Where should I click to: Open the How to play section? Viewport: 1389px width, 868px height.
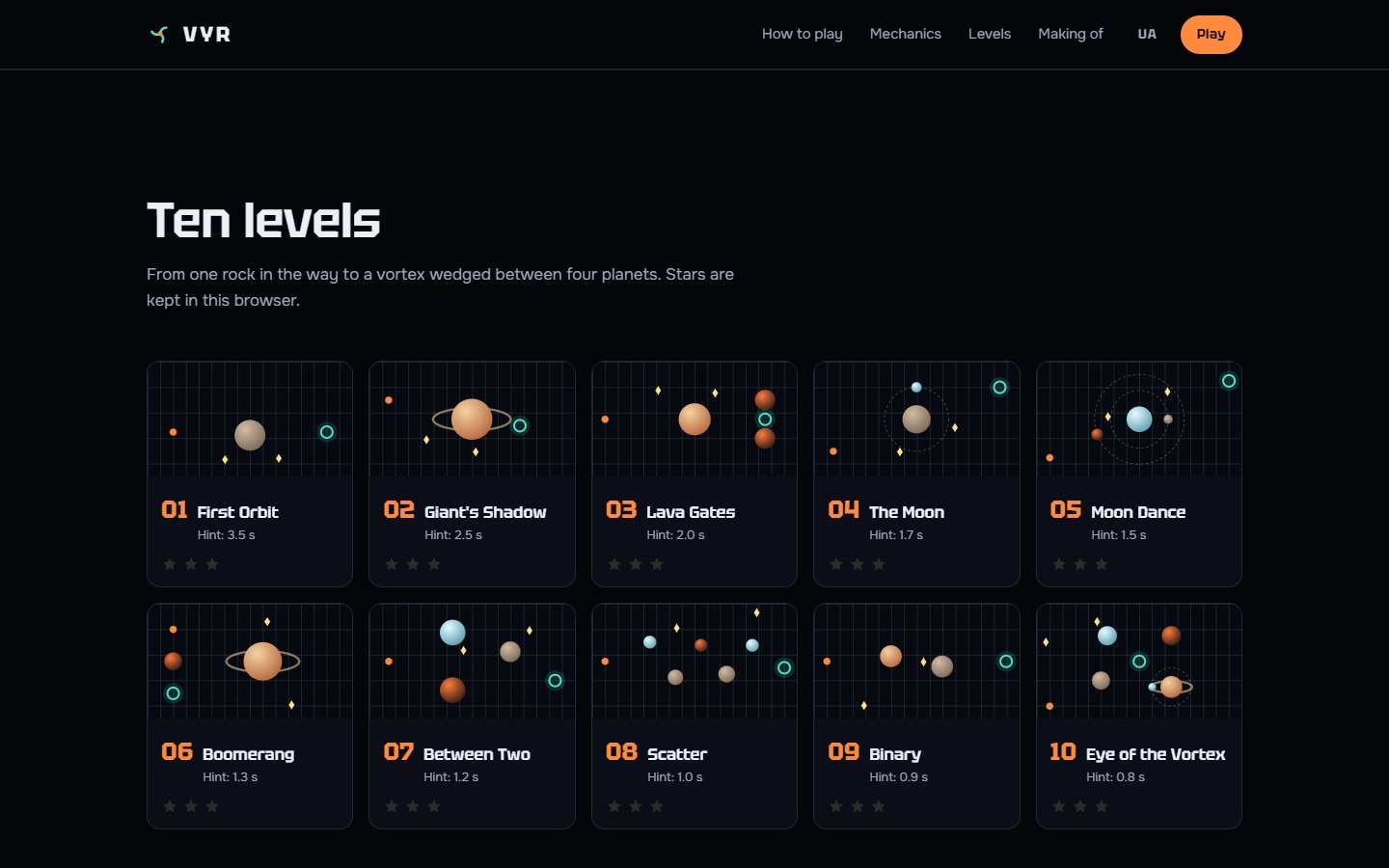coord(803,34)
